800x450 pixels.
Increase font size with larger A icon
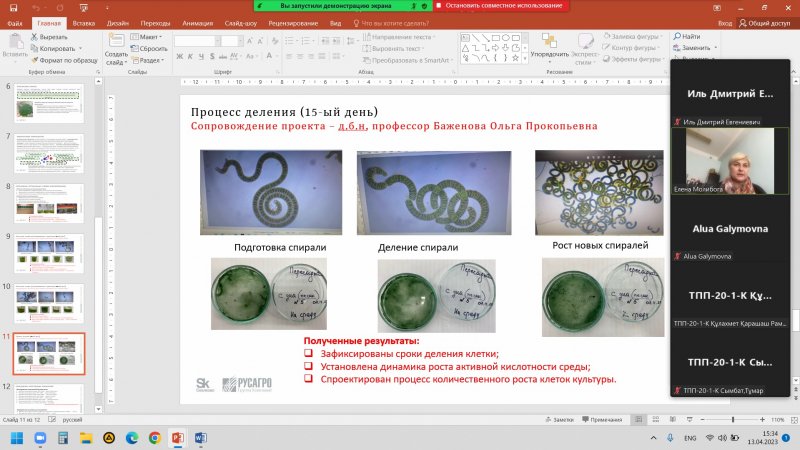tap(249, 41)
